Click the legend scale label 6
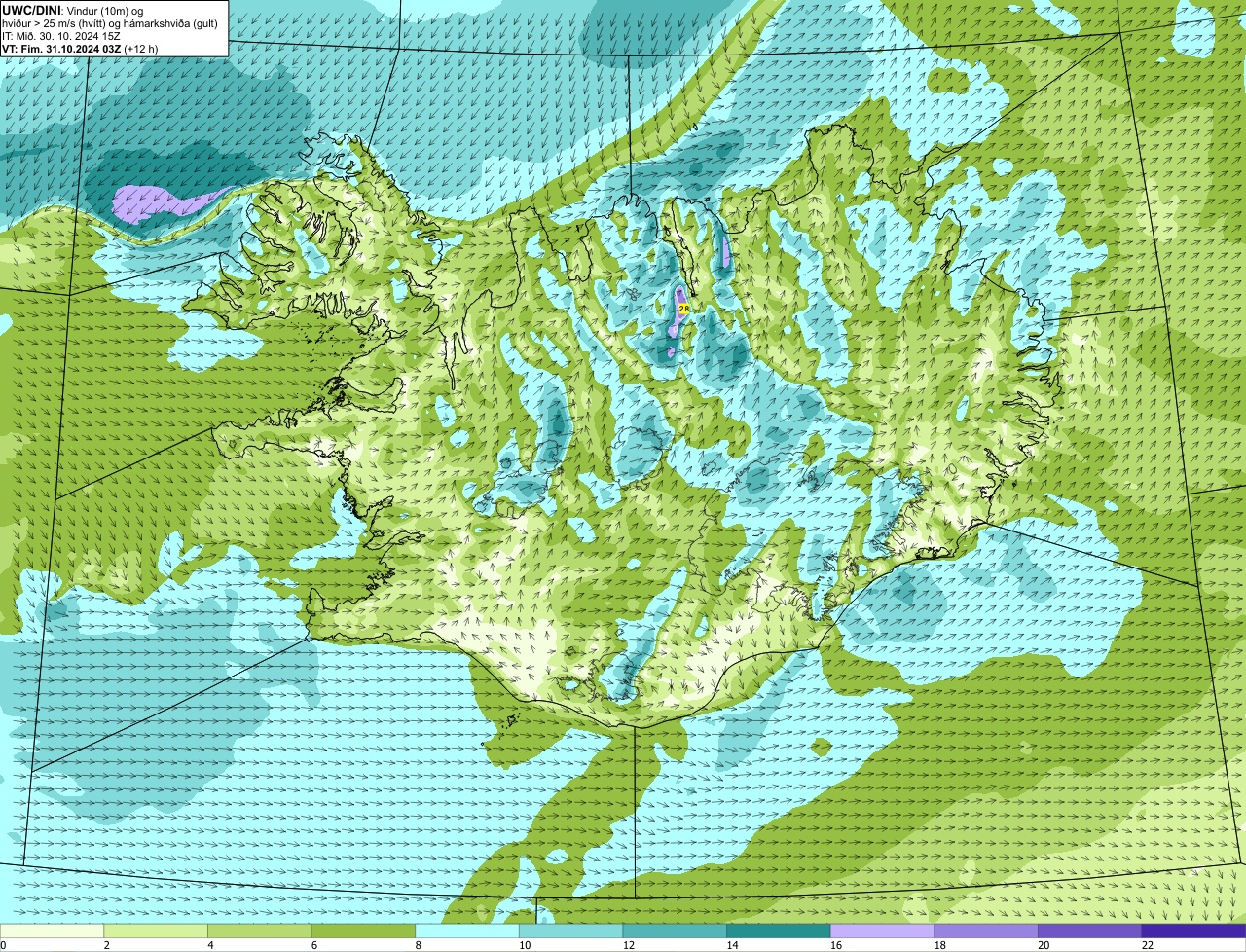The width and height of the screenshot is (1246, 952). (314, 945)
